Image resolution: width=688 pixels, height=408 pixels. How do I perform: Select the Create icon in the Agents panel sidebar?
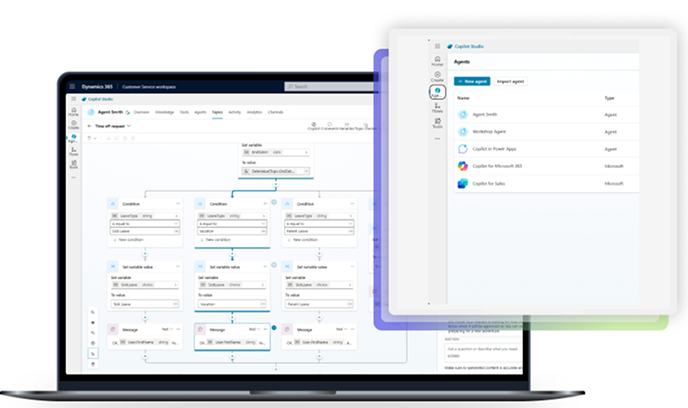click(437, 77)
